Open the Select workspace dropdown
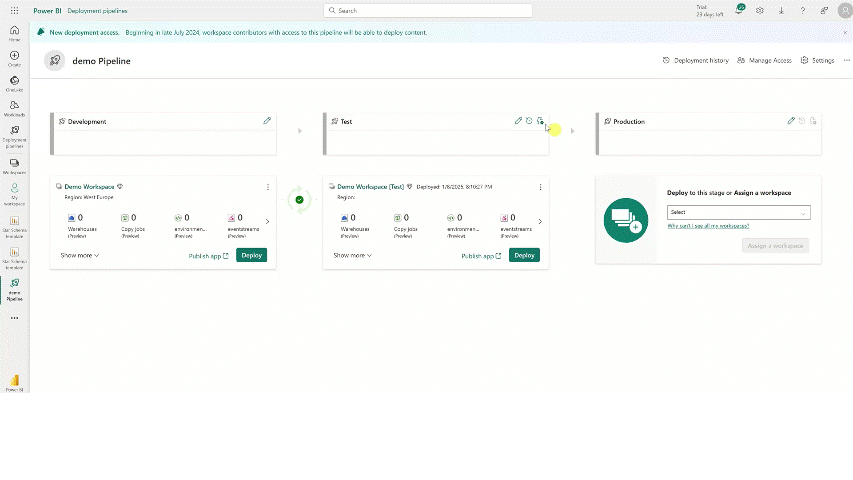Image resolution: width=853 pixels, height=480 pixels. (738, 212)
